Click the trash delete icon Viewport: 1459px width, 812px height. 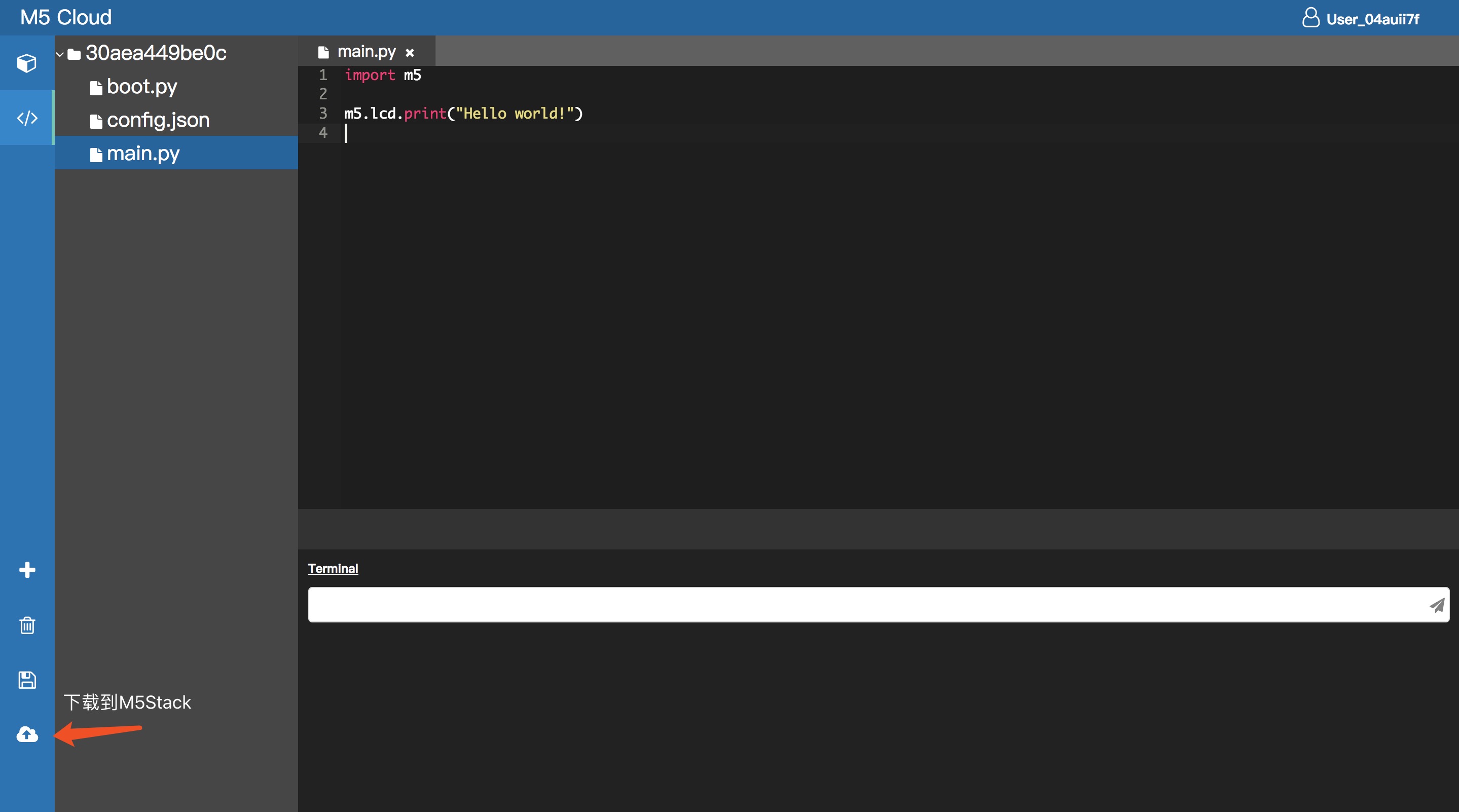[x=27, y=625]
